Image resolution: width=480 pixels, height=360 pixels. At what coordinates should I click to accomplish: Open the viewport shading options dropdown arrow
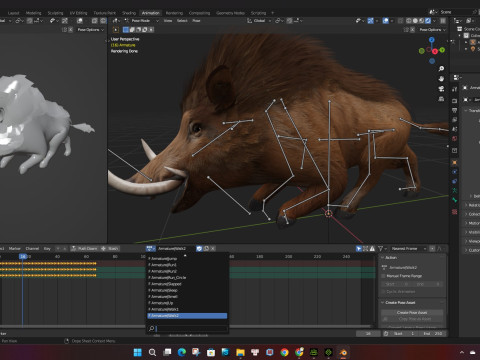coord(434,21)
